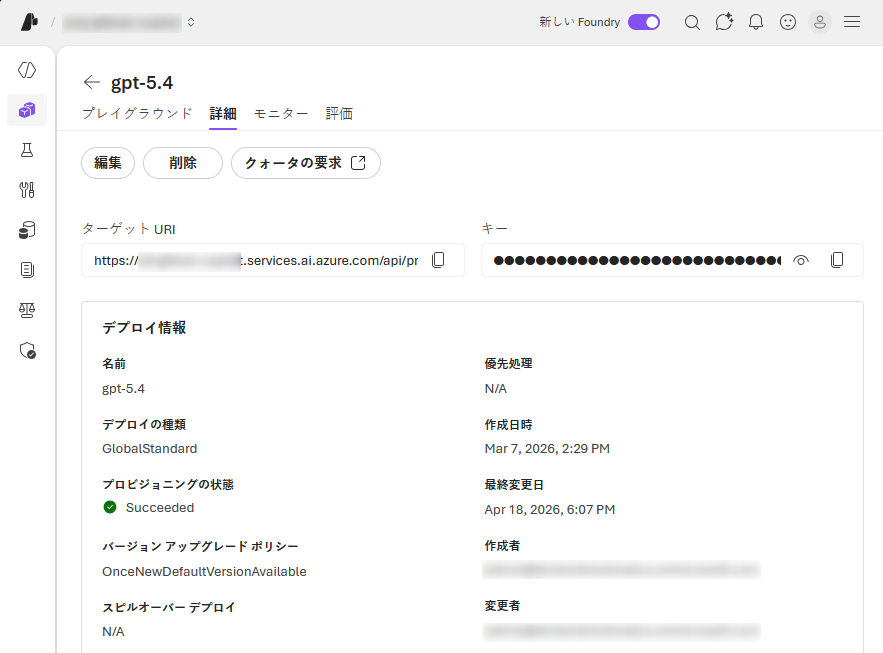Open the user account avatar
Image resolution: width=883 pixels, height=653 pixels.
(820, 22)
